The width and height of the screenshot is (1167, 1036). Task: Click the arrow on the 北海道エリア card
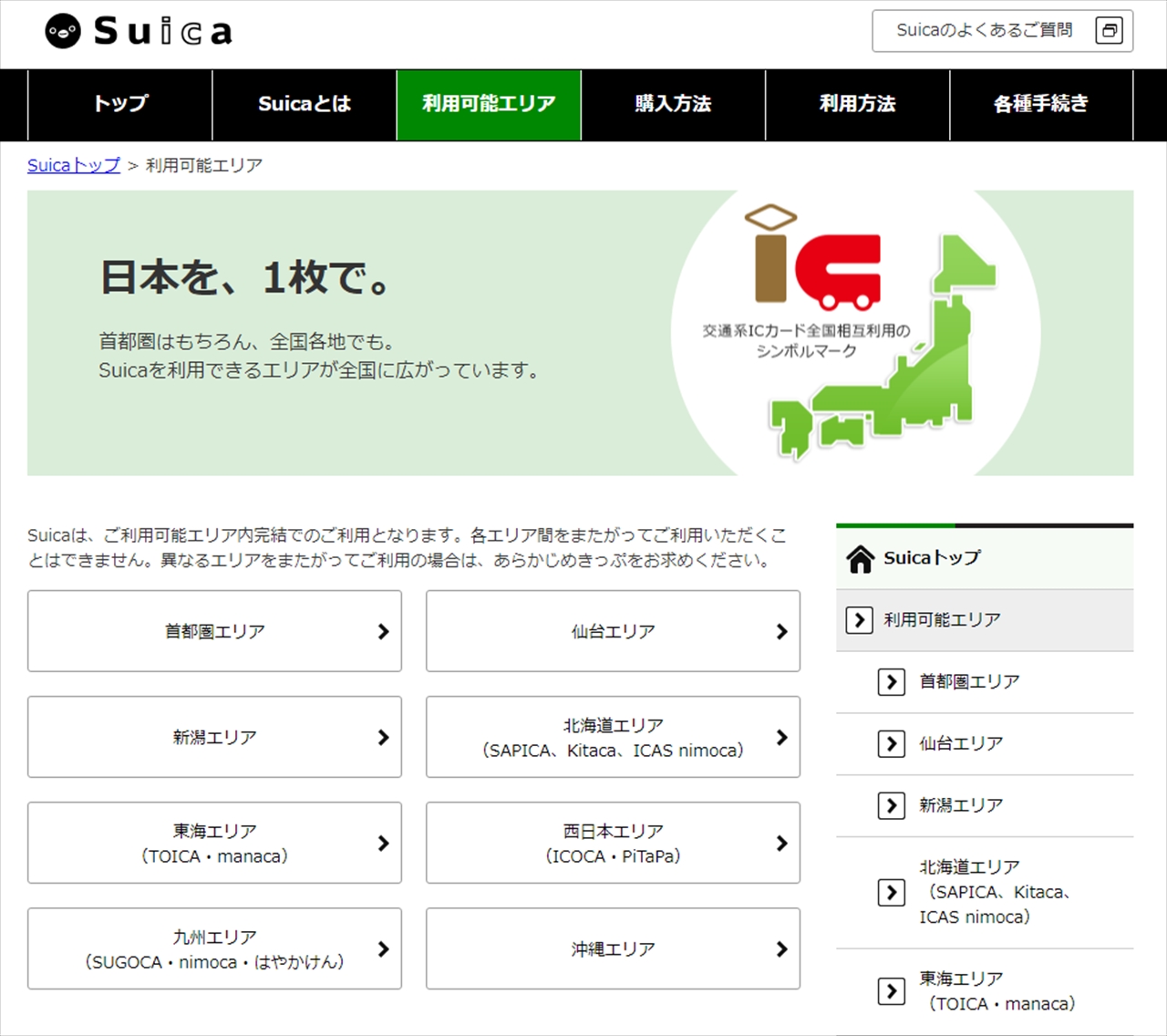pyautogui.click(x=781, y=737)
